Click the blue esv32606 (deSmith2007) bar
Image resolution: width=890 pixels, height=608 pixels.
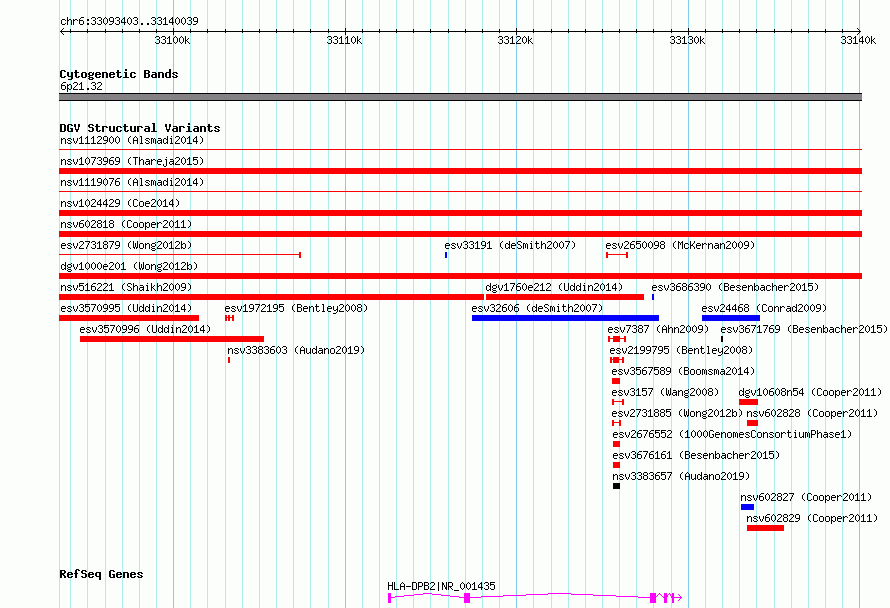click(x=565, y=318)
